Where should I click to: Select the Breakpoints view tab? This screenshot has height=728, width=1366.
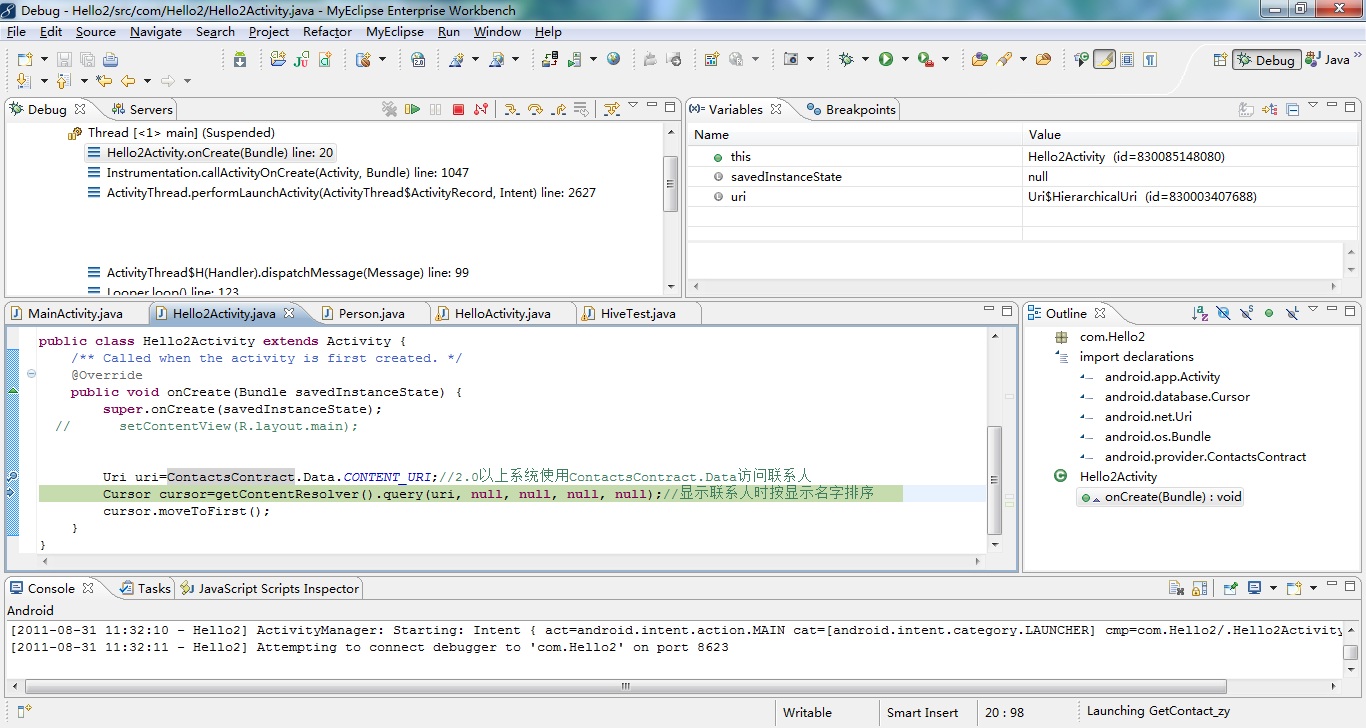[x=859, y=109]
